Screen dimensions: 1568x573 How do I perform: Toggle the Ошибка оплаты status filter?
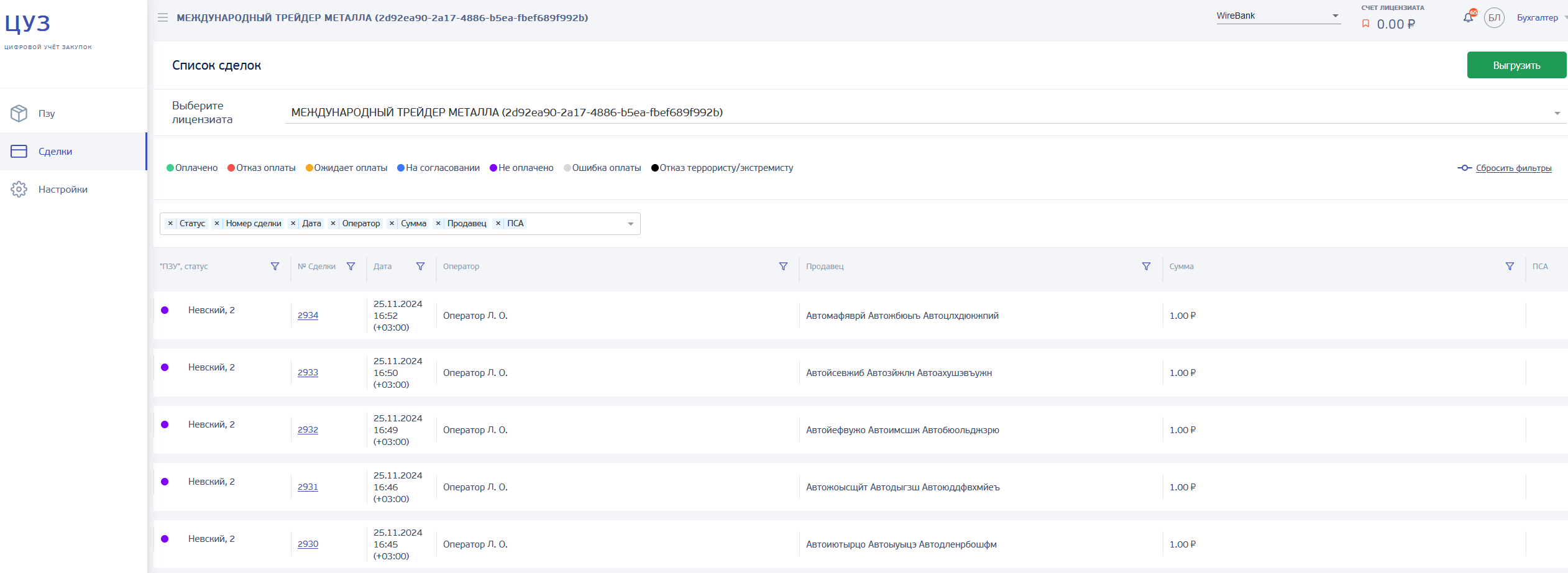pos(602,168)
